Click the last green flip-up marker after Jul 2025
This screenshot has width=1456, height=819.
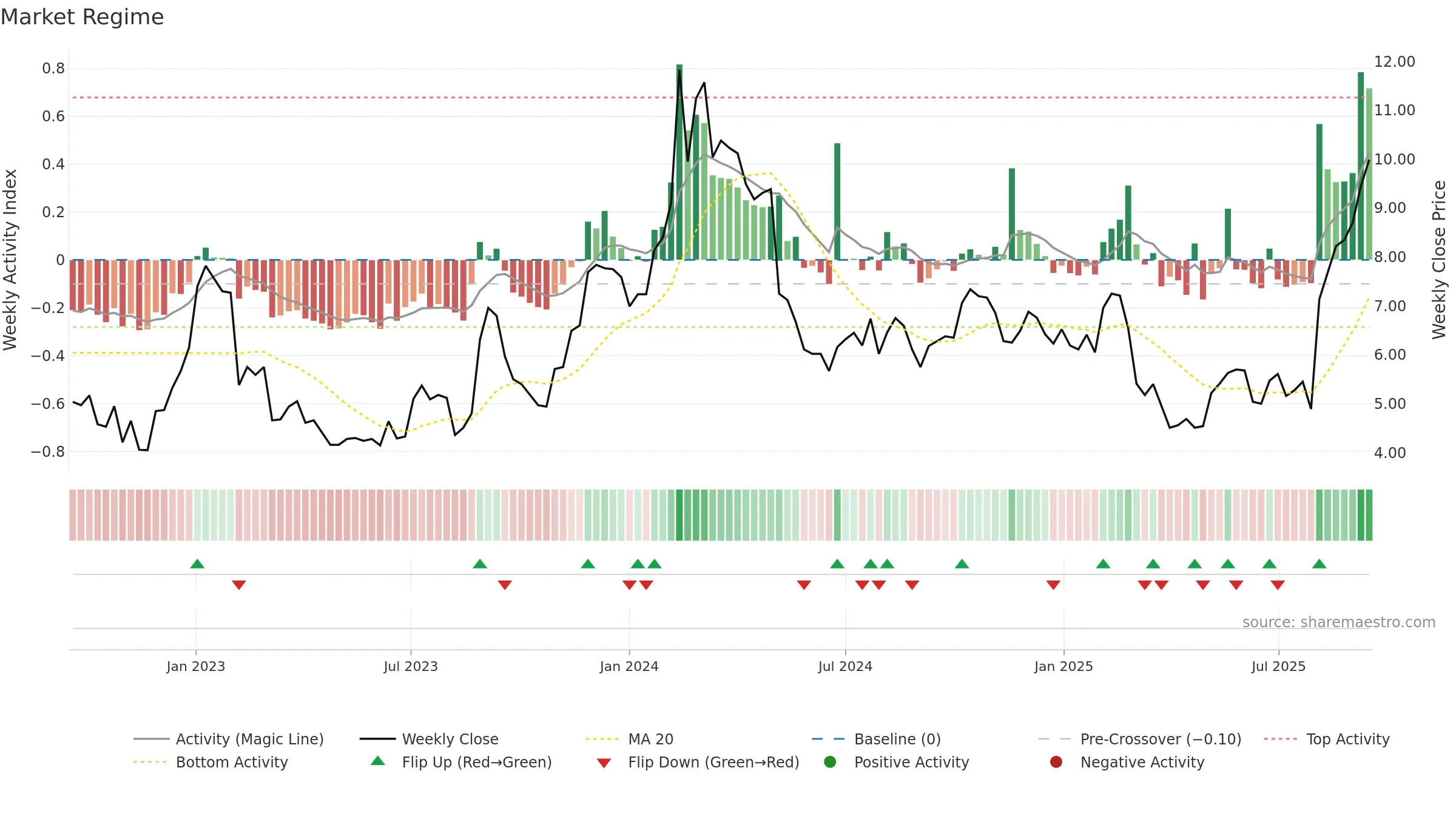[x=1319, y=564]
